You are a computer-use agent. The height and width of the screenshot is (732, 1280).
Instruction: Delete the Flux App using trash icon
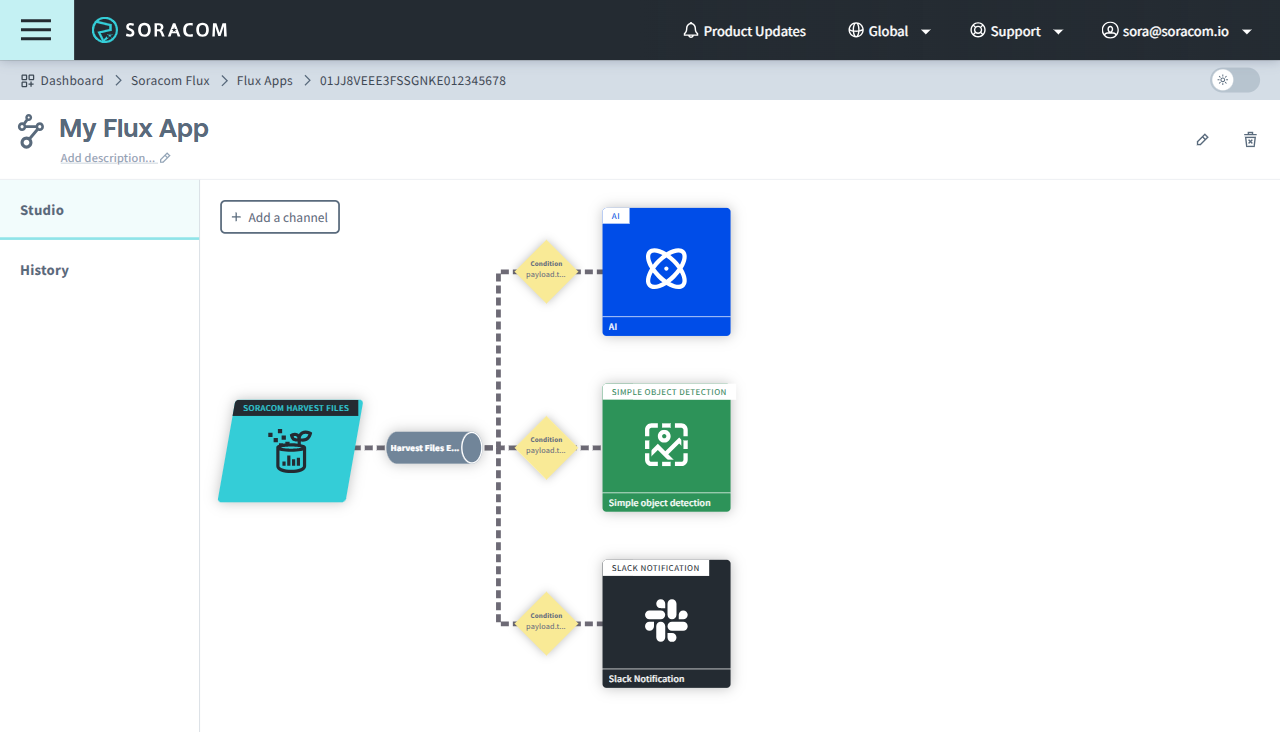(1250, 140)
